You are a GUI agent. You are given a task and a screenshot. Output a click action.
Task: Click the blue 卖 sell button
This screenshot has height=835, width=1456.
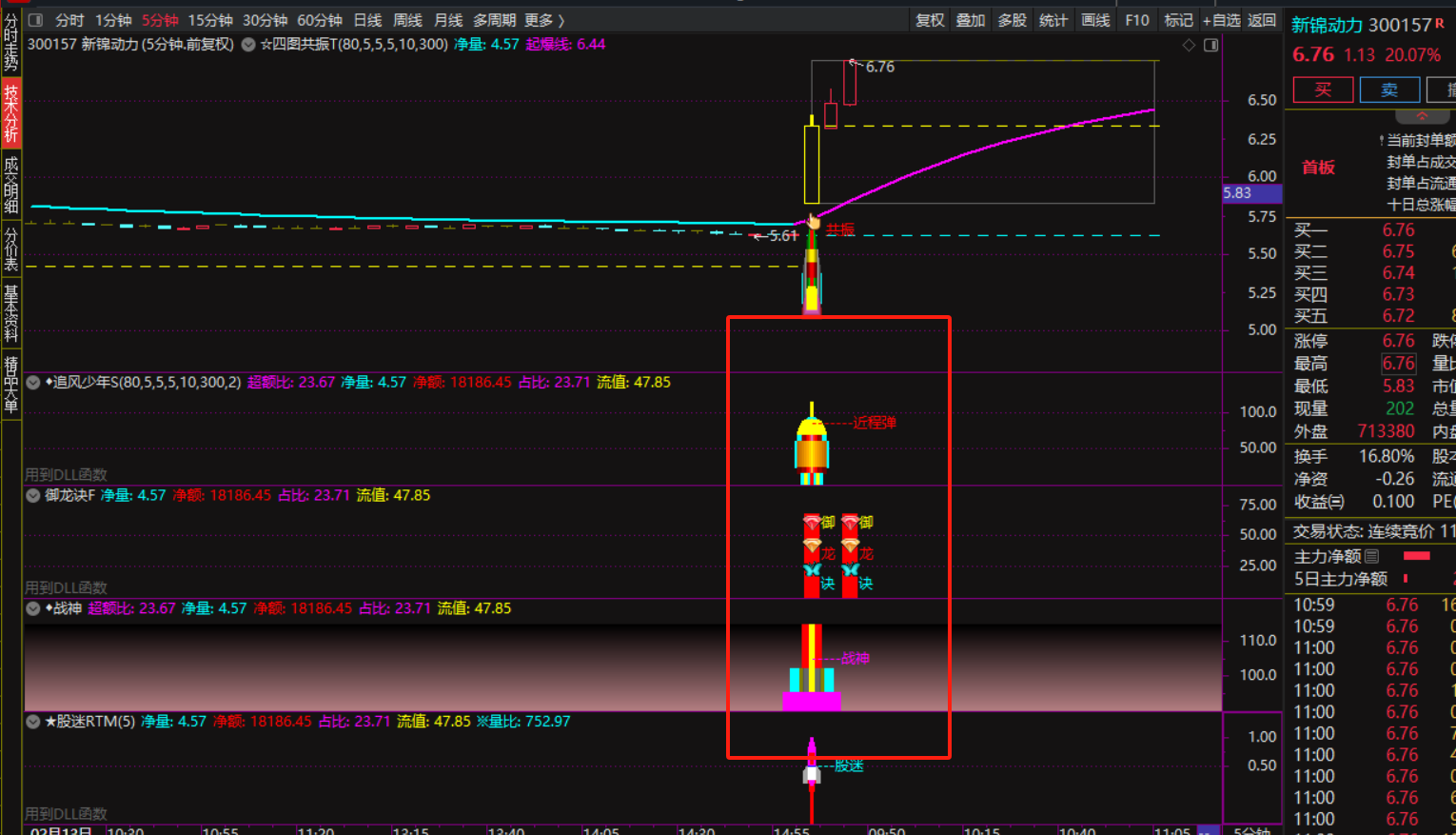pos(1389,89)
